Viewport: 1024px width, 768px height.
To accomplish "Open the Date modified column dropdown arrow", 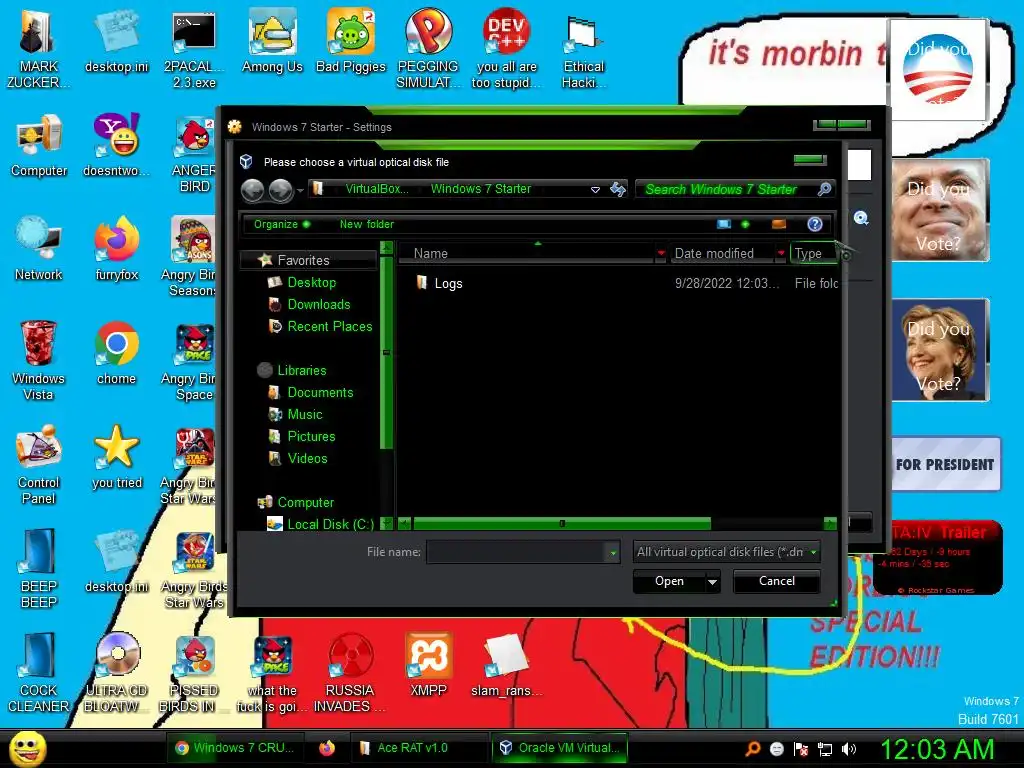I will coord(781,253).
